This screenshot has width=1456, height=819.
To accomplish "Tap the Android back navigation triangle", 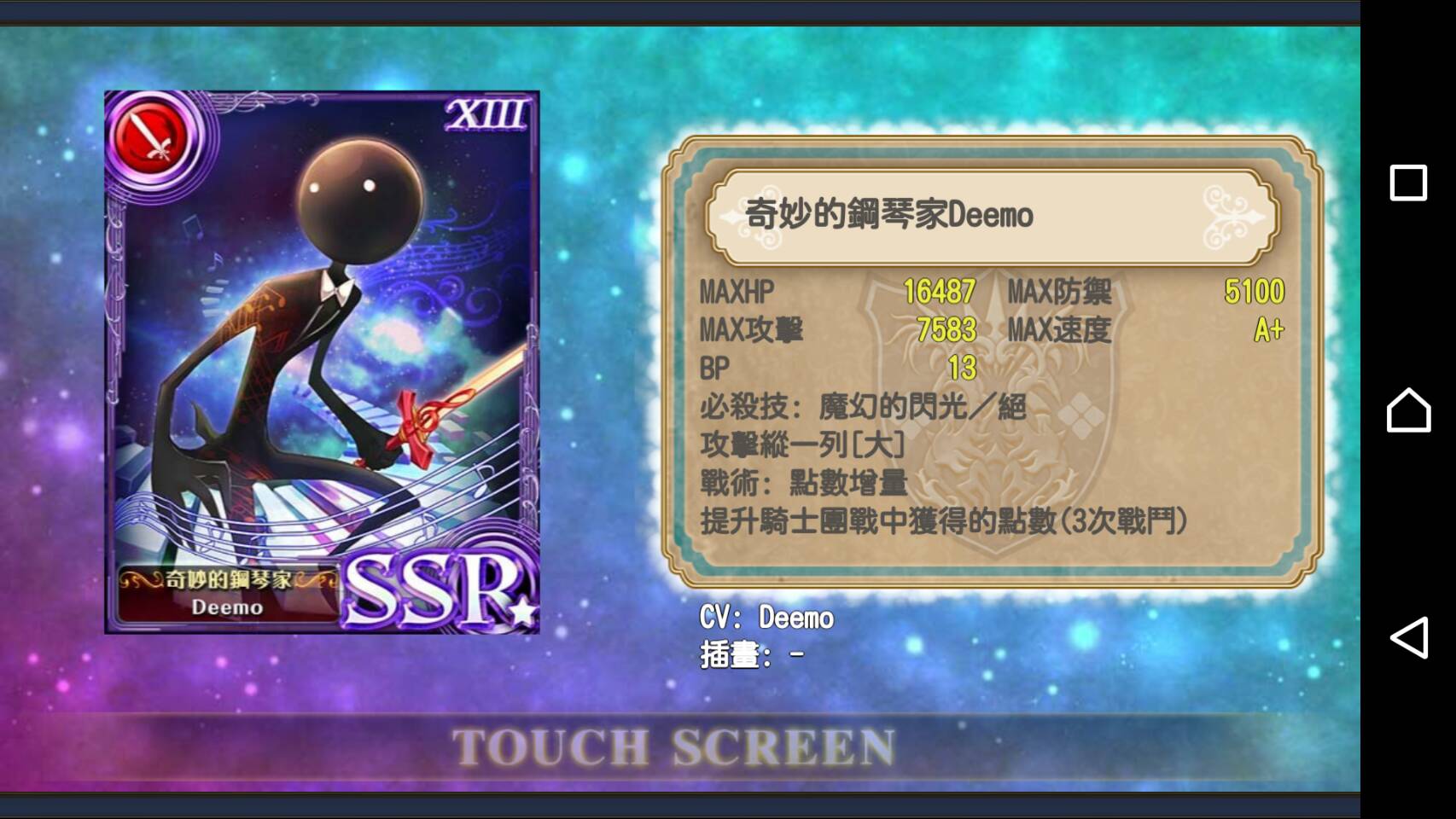I will click(x=1409, y=637).
